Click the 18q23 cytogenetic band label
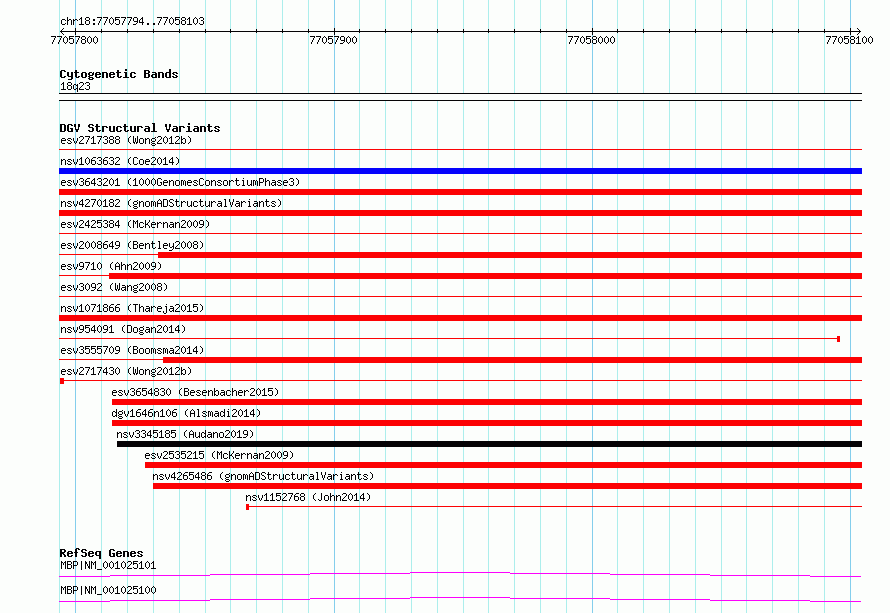The width and height of the screenshot is (890, 613). (75, 86)
